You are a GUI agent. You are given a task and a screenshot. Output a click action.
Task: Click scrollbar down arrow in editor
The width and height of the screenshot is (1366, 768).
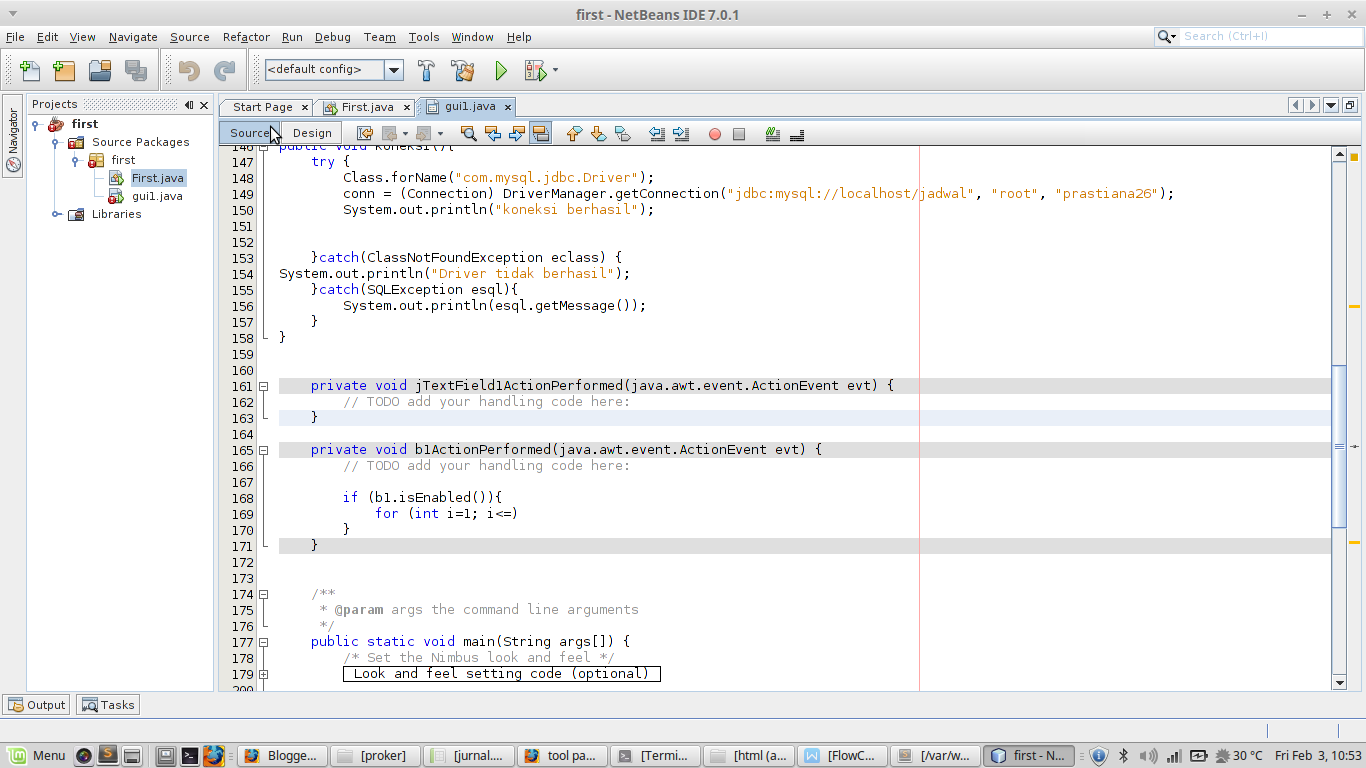point(1340,682)
